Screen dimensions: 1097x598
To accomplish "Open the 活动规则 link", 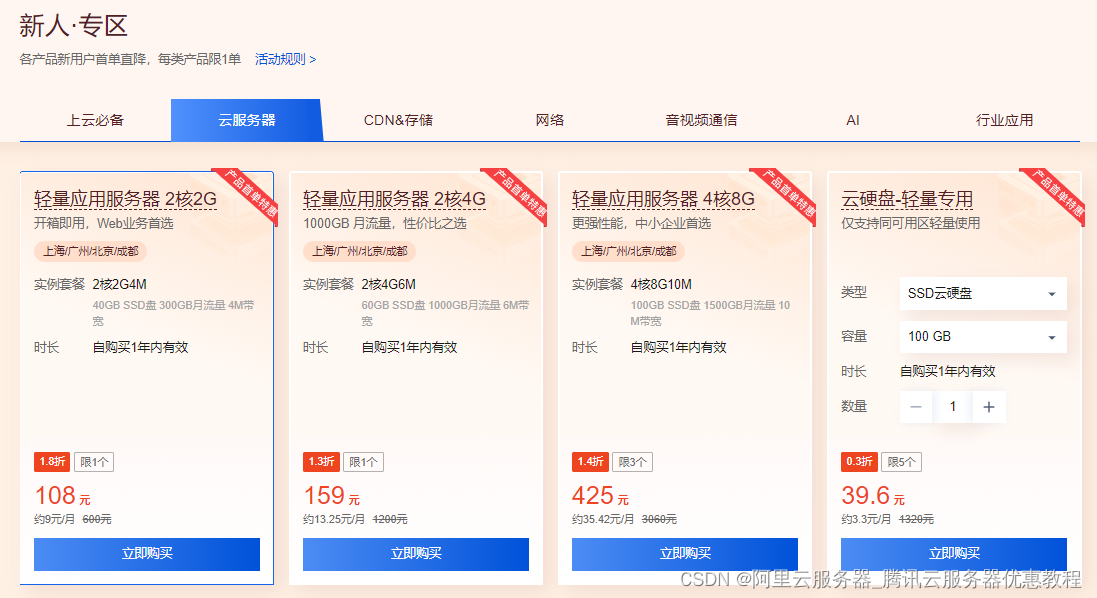I will coord(285,59).
